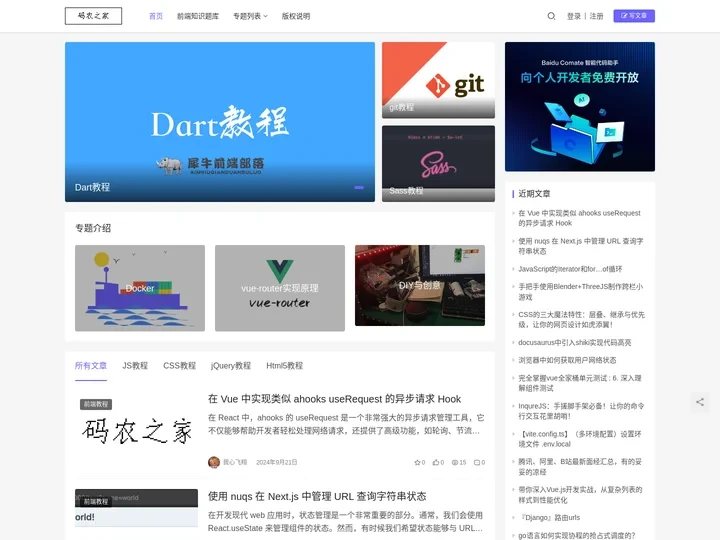Open recent post CSS的三大魔法特性

[581, 320]
